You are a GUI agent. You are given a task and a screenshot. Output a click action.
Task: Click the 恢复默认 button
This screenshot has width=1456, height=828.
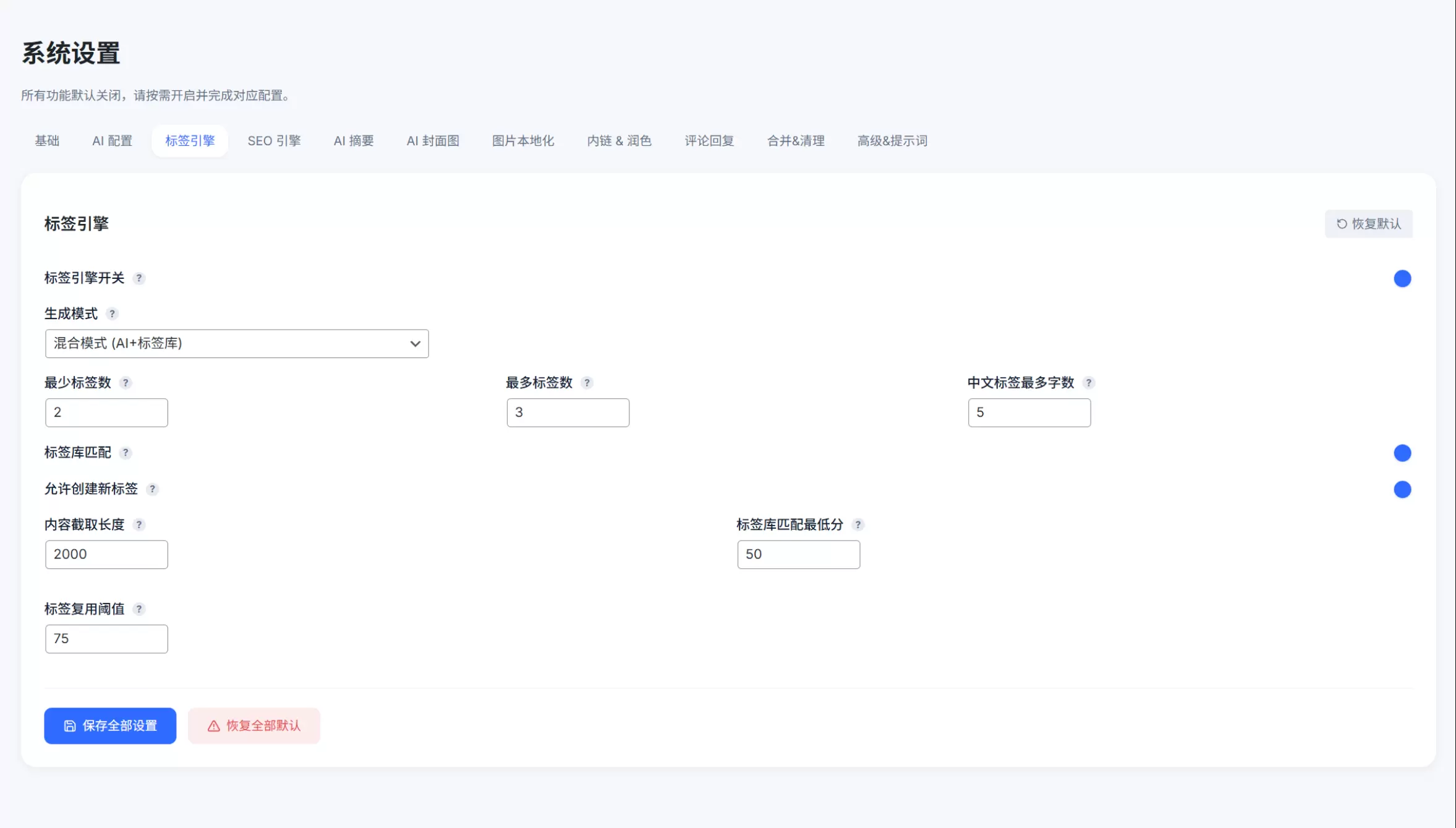coord(1368,224)
